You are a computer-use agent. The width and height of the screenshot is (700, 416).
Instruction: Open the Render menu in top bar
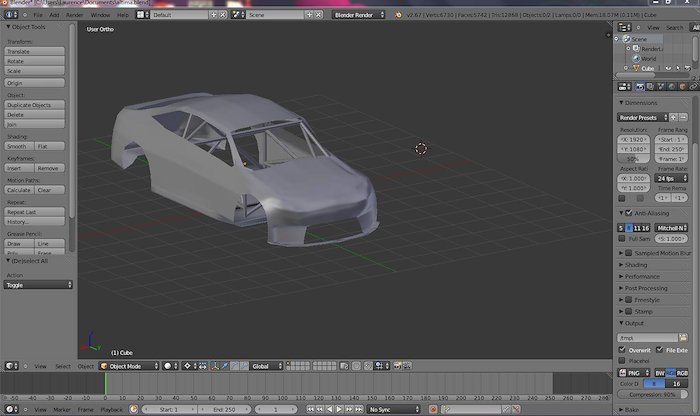click(x=75, y=16)
